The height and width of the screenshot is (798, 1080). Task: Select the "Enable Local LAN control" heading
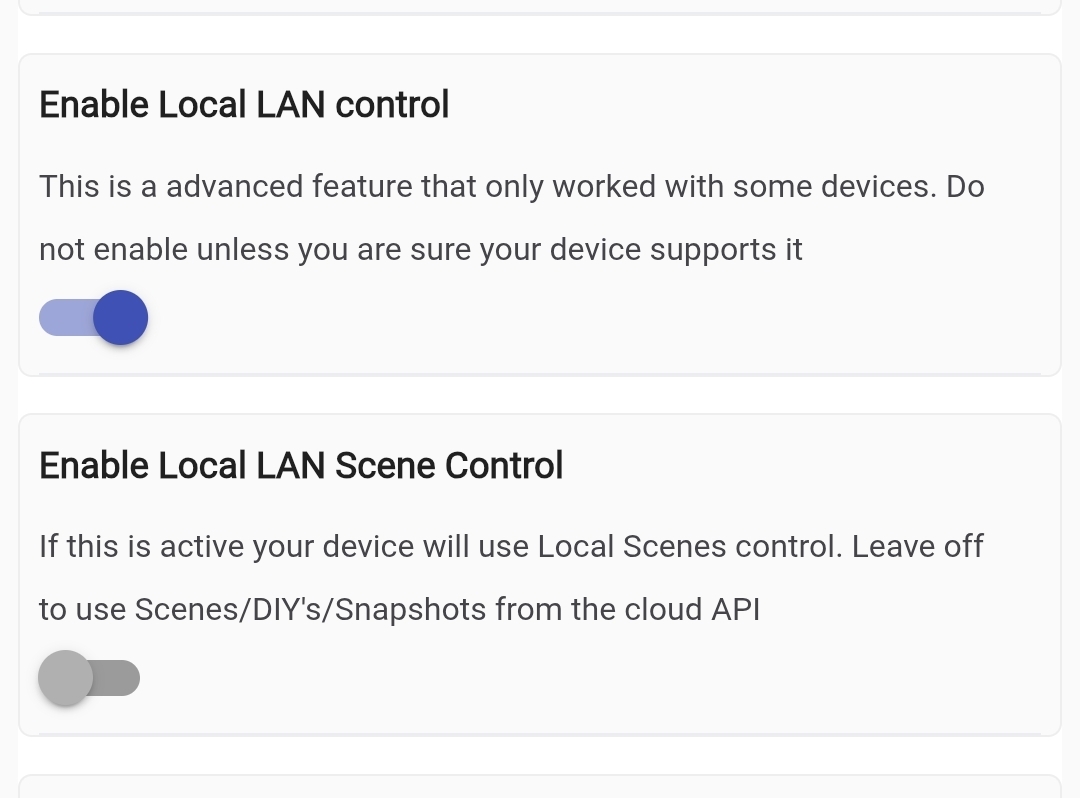tap(244, 105)
